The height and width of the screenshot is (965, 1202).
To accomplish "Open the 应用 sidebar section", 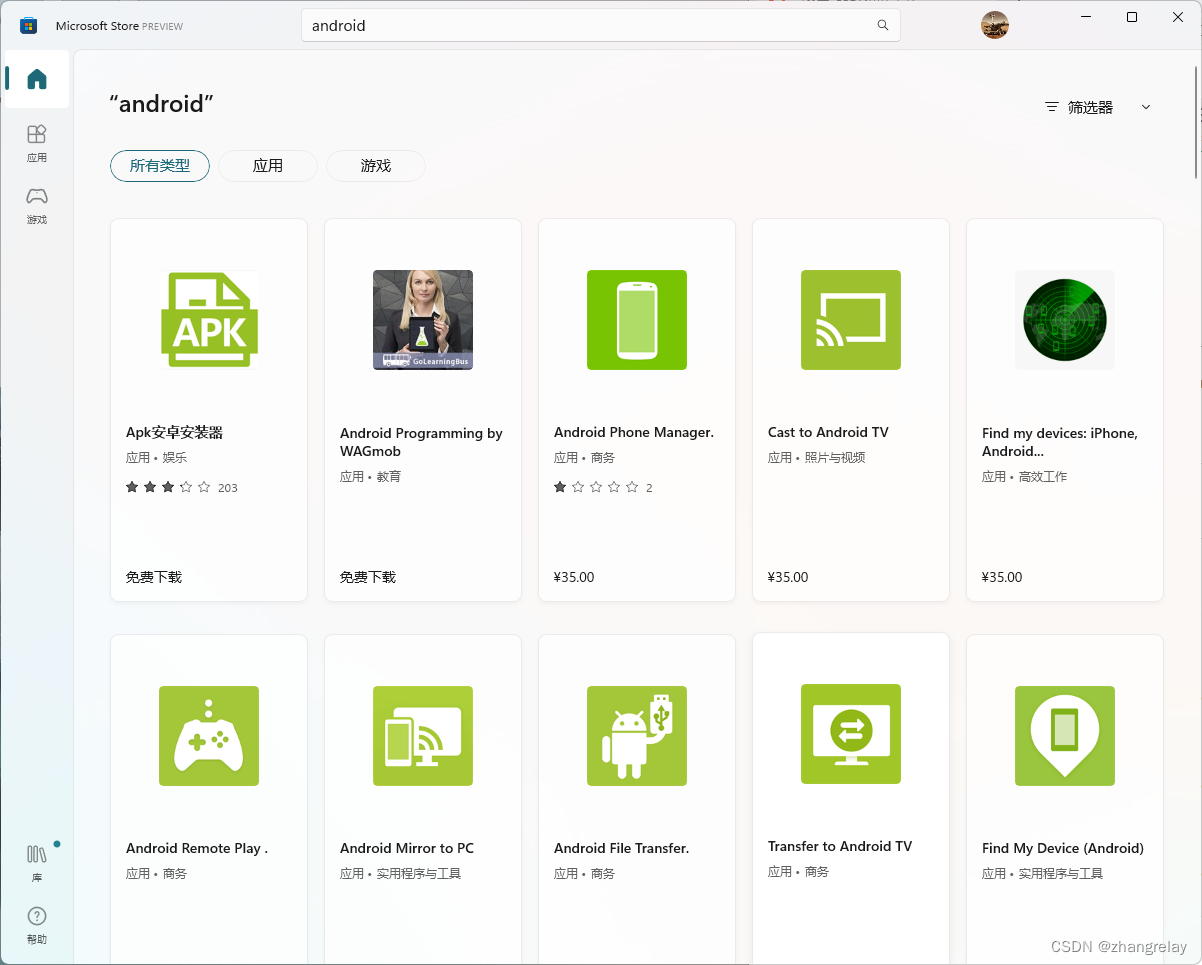I will pos(37,143).
